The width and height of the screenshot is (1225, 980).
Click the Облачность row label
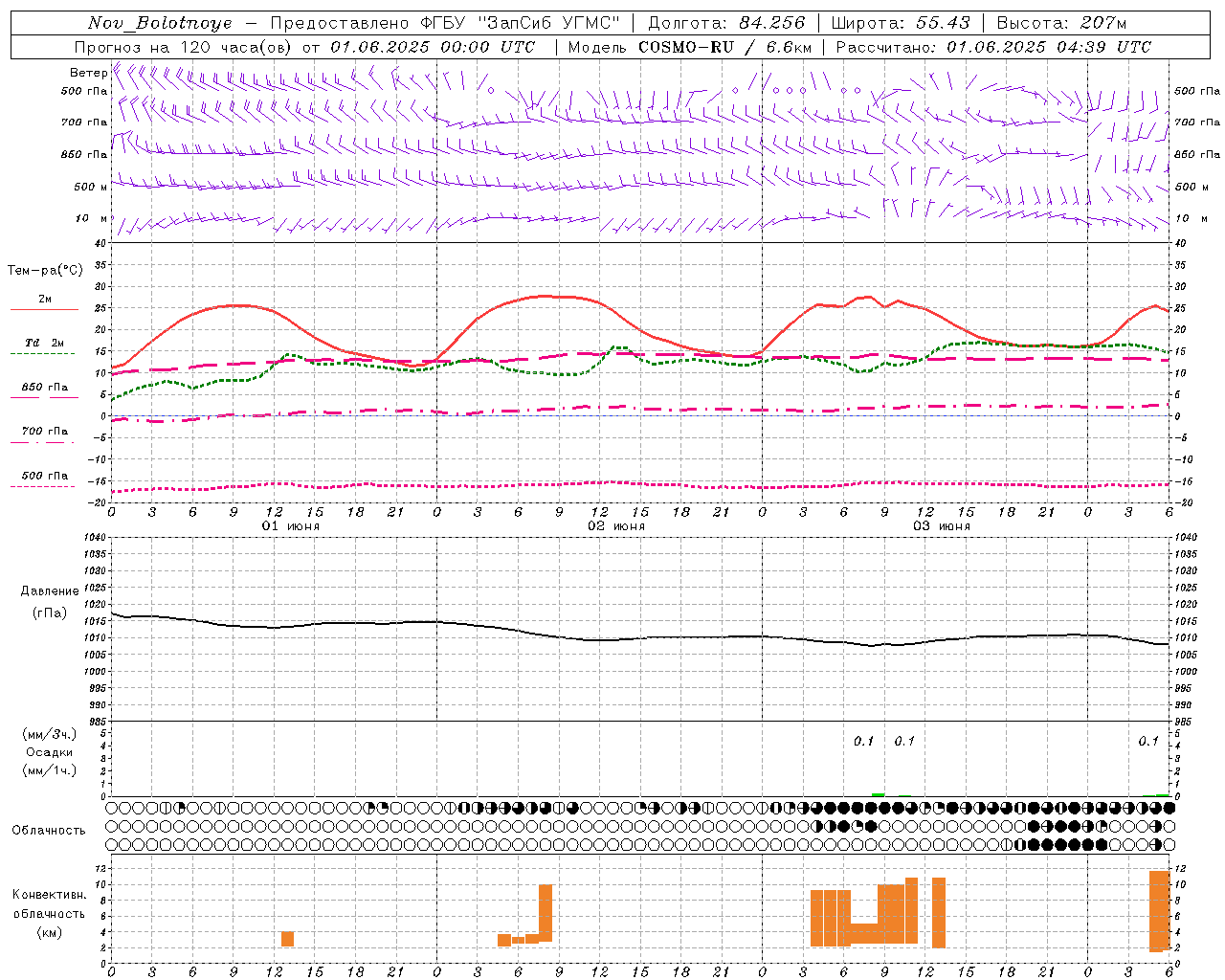[x=49, y=831]
